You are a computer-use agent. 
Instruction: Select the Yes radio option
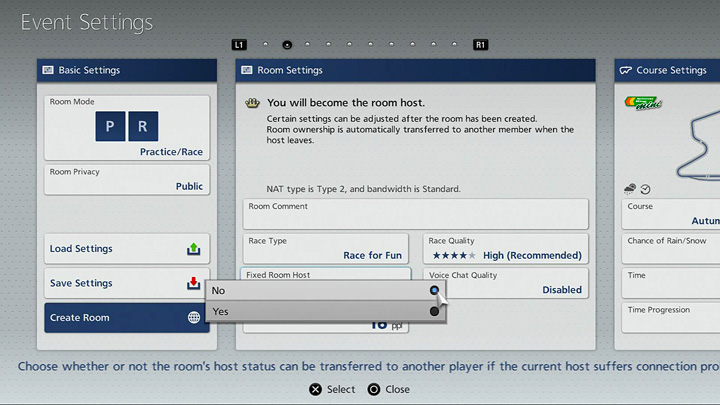(x=434, y=311)
